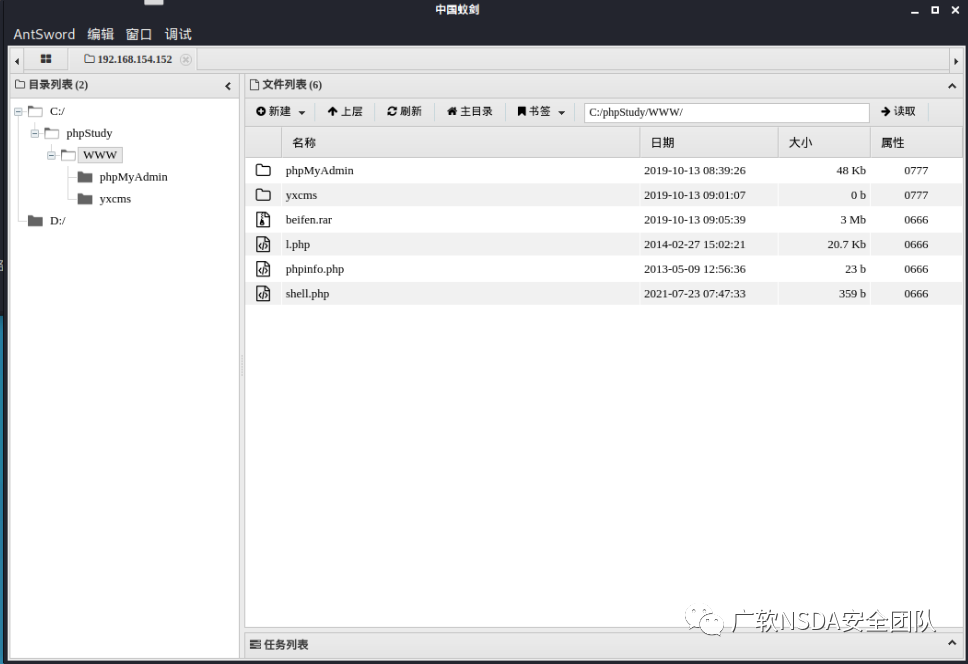Click the phpinfo.php file icon
968x664 pixels.
(x=263, y=269)
